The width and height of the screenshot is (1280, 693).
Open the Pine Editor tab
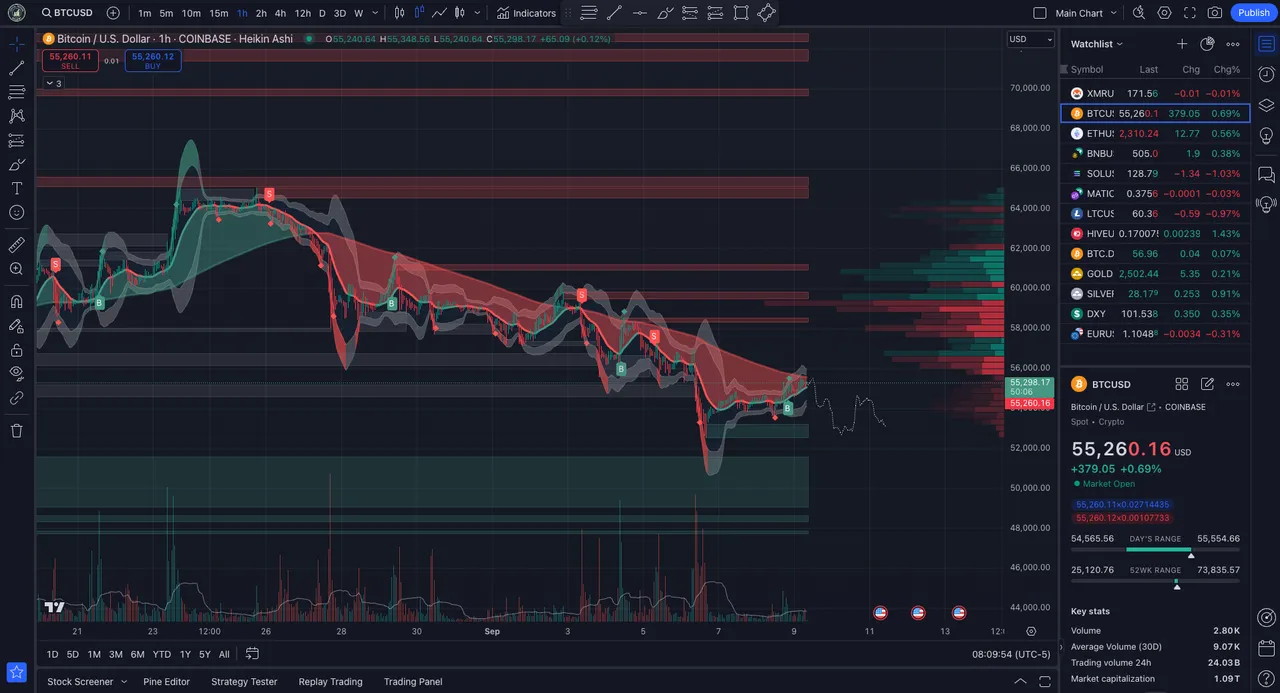166,682
